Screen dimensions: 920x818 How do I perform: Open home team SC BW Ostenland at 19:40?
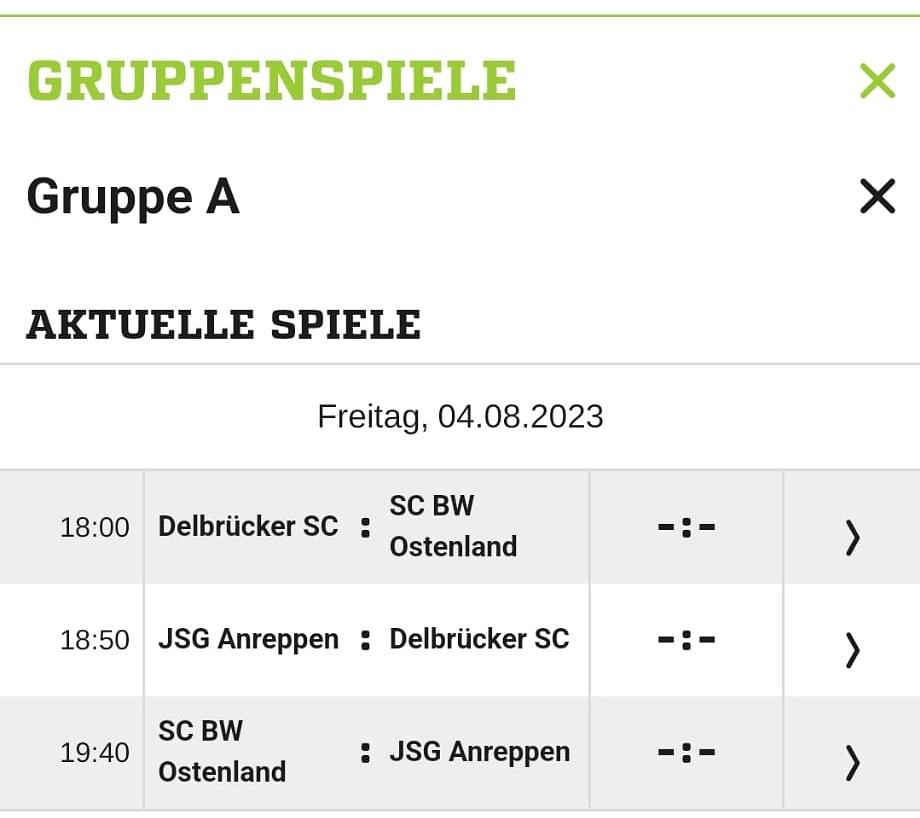point(222,751)
